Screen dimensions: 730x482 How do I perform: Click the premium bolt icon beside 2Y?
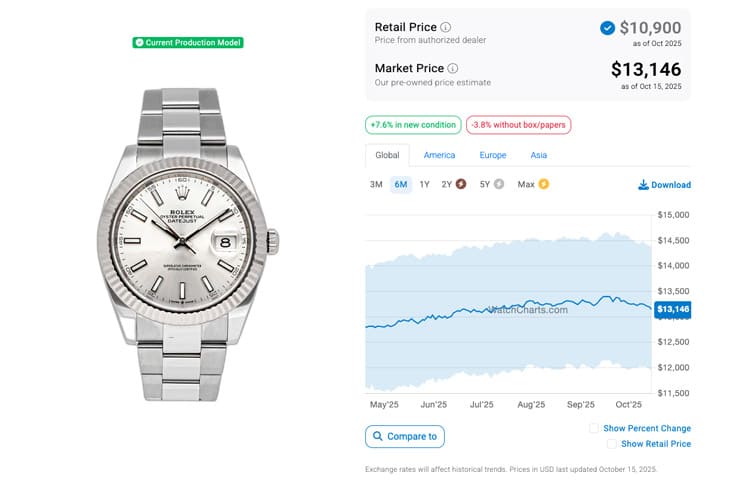[x=461, y=184]
